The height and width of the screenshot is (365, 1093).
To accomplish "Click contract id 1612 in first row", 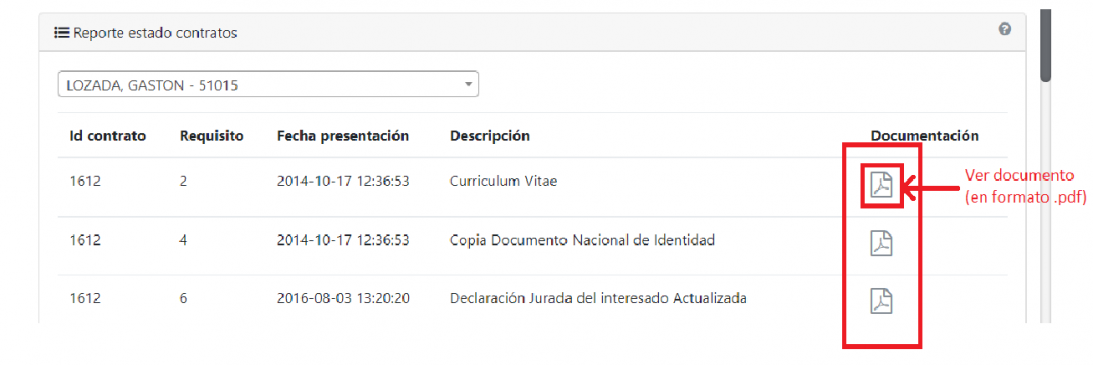I will coord(85,182).
